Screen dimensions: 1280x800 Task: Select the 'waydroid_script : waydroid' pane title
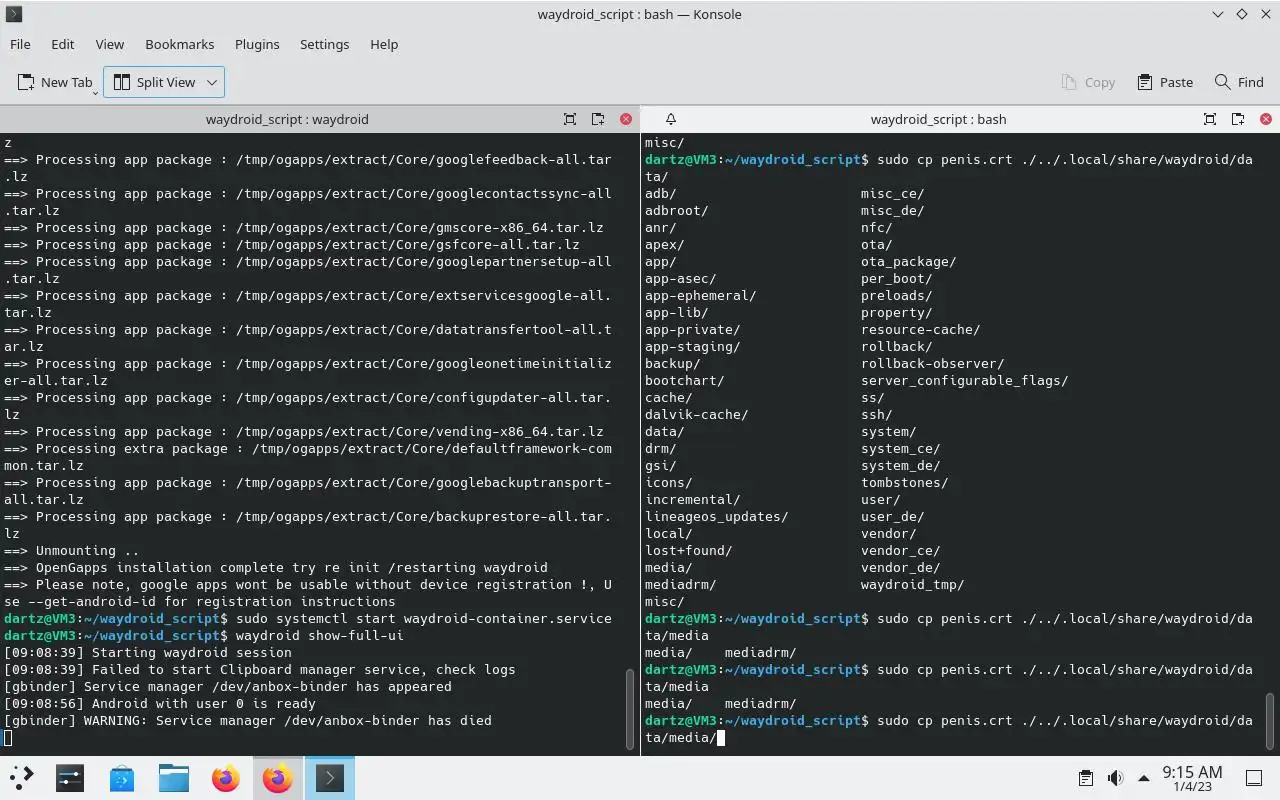[x=287, y=119]
